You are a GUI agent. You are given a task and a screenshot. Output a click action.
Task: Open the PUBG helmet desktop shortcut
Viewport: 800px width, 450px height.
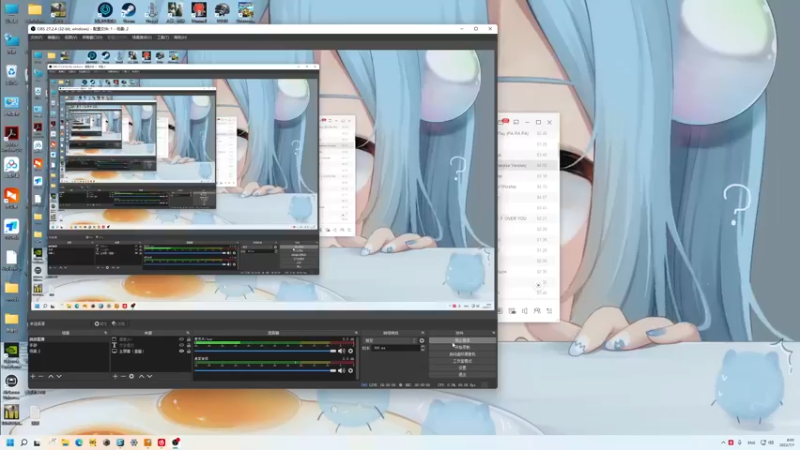click(222, 10)
